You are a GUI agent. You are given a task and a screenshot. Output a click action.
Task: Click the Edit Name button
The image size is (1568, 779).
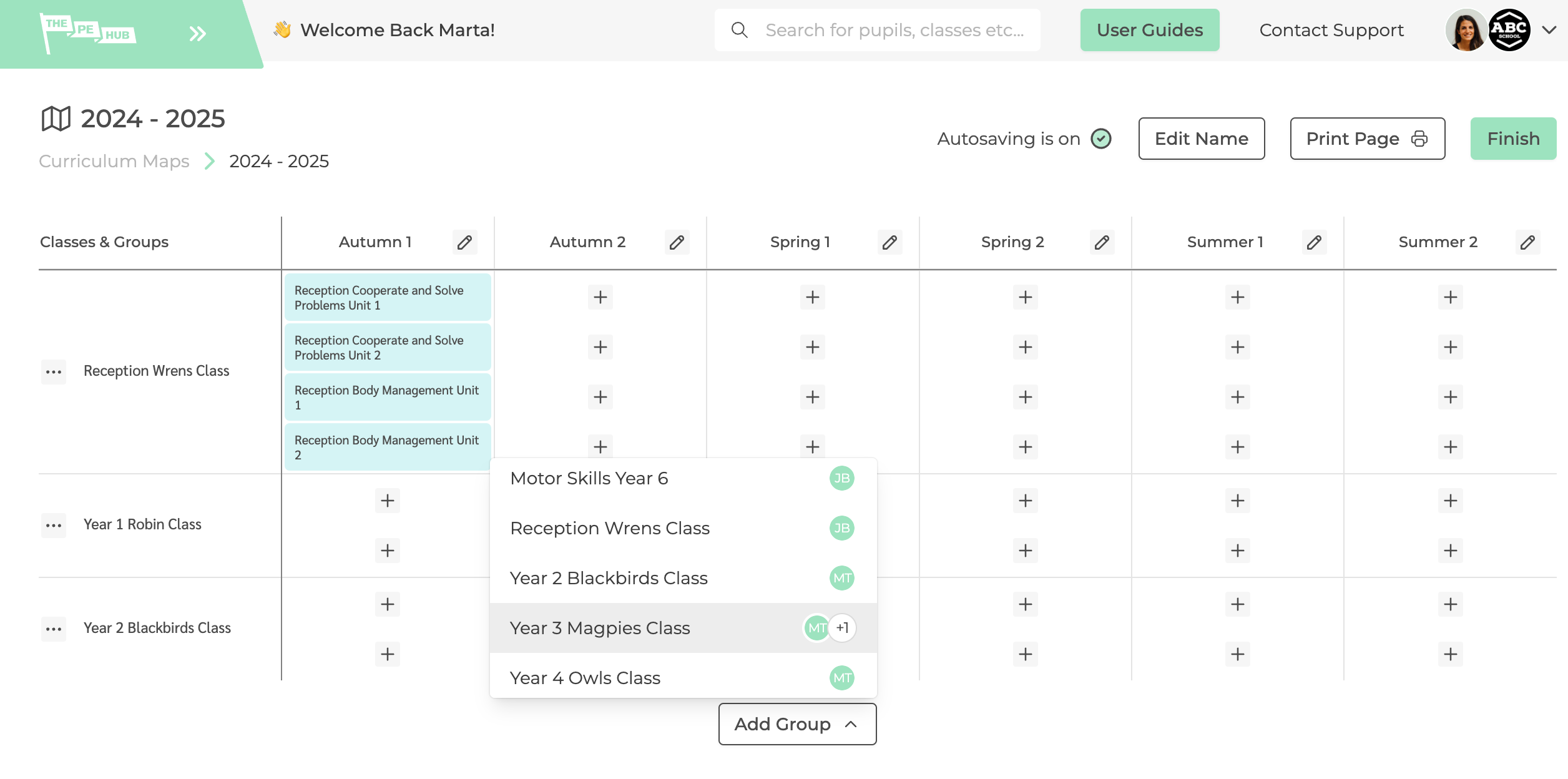(x=1201, y=139)
